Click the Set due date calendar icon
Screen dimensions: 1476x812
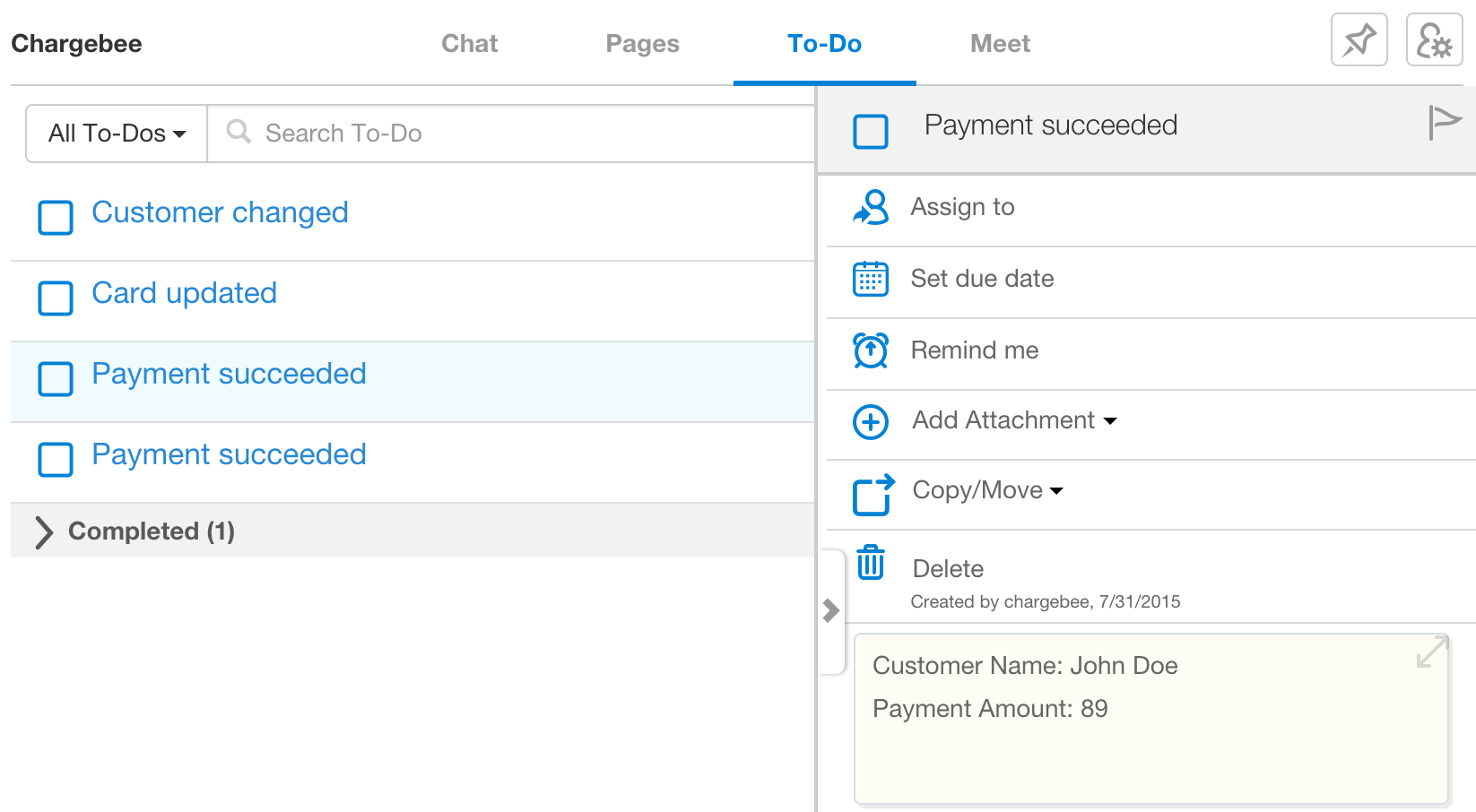pos(871,279)
